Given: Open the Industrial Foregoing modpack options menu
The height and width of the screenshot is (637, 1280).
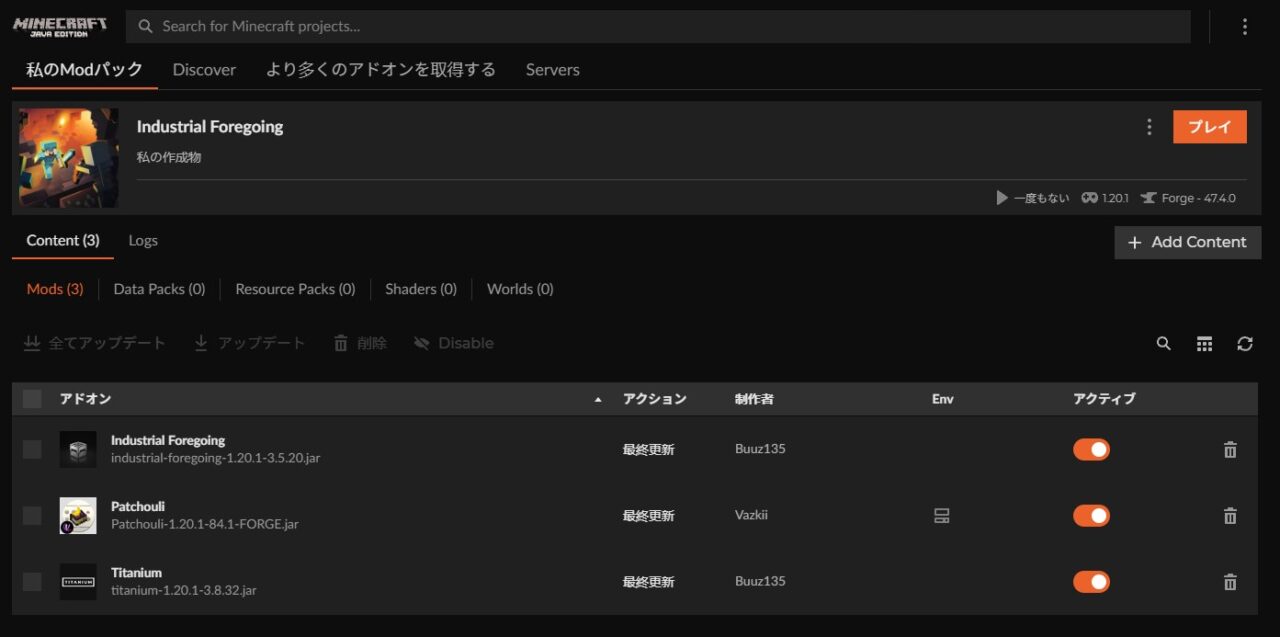Looking at the screenshot, I should coord(1149,127).
